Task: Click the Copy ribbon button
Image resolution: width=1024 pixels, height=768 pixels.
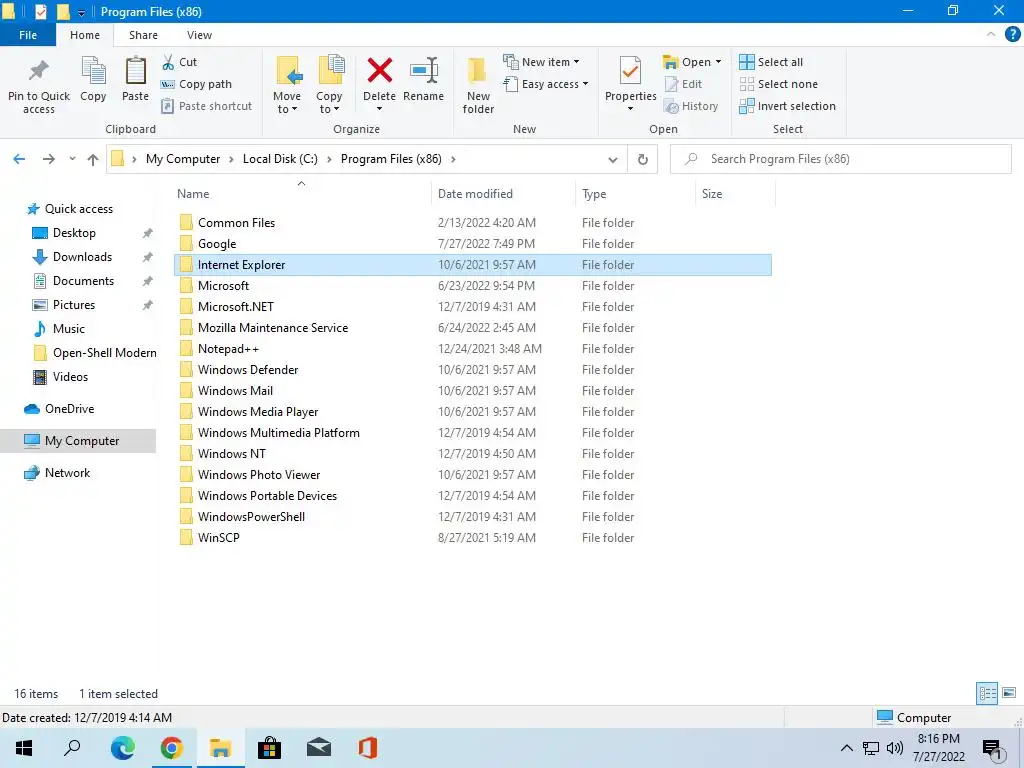Action: [93, 80]
